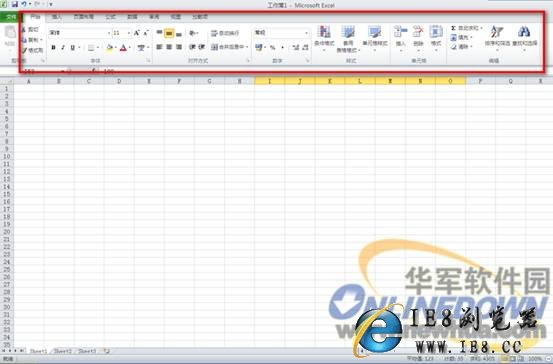553x364 pixels.
Task: Toggle Underline formatting button
Action: click(x=73, y=47)
